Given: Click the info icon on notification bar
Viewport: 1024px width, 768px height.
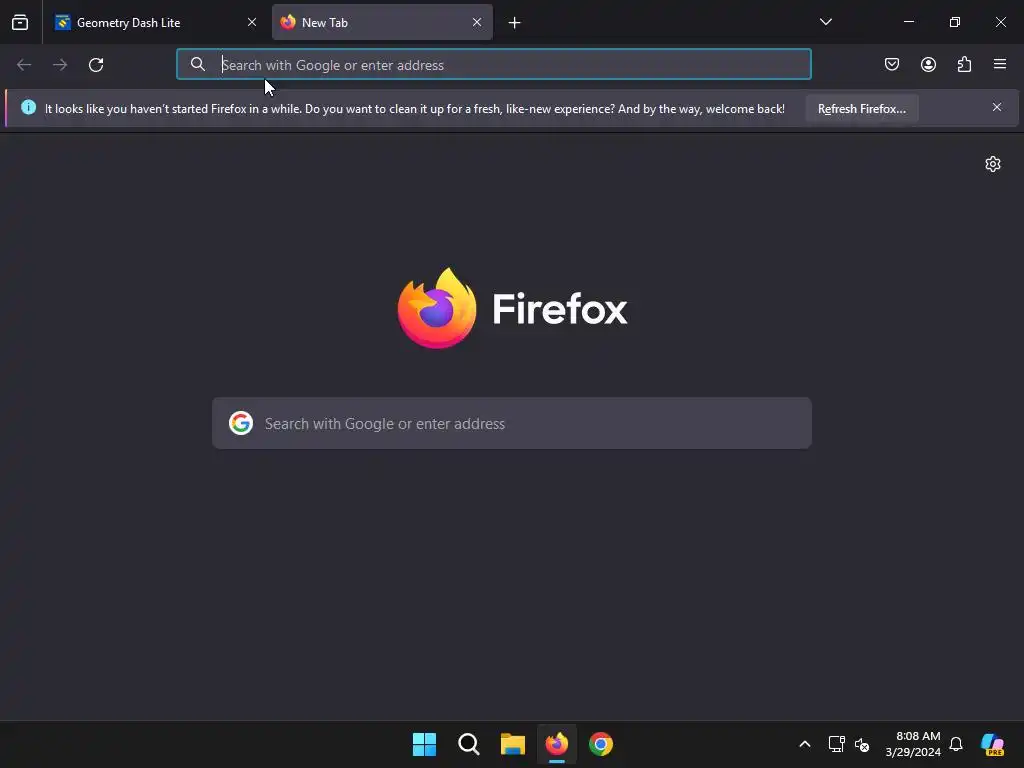Looking at the screenshot, I should coord(28,107).
